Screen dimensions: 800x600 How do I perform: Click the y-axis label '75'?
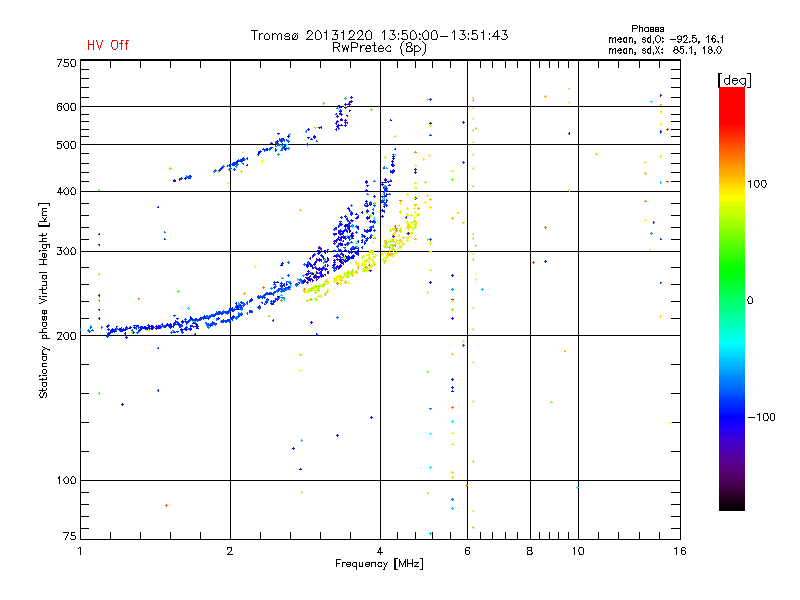point(70,536)
